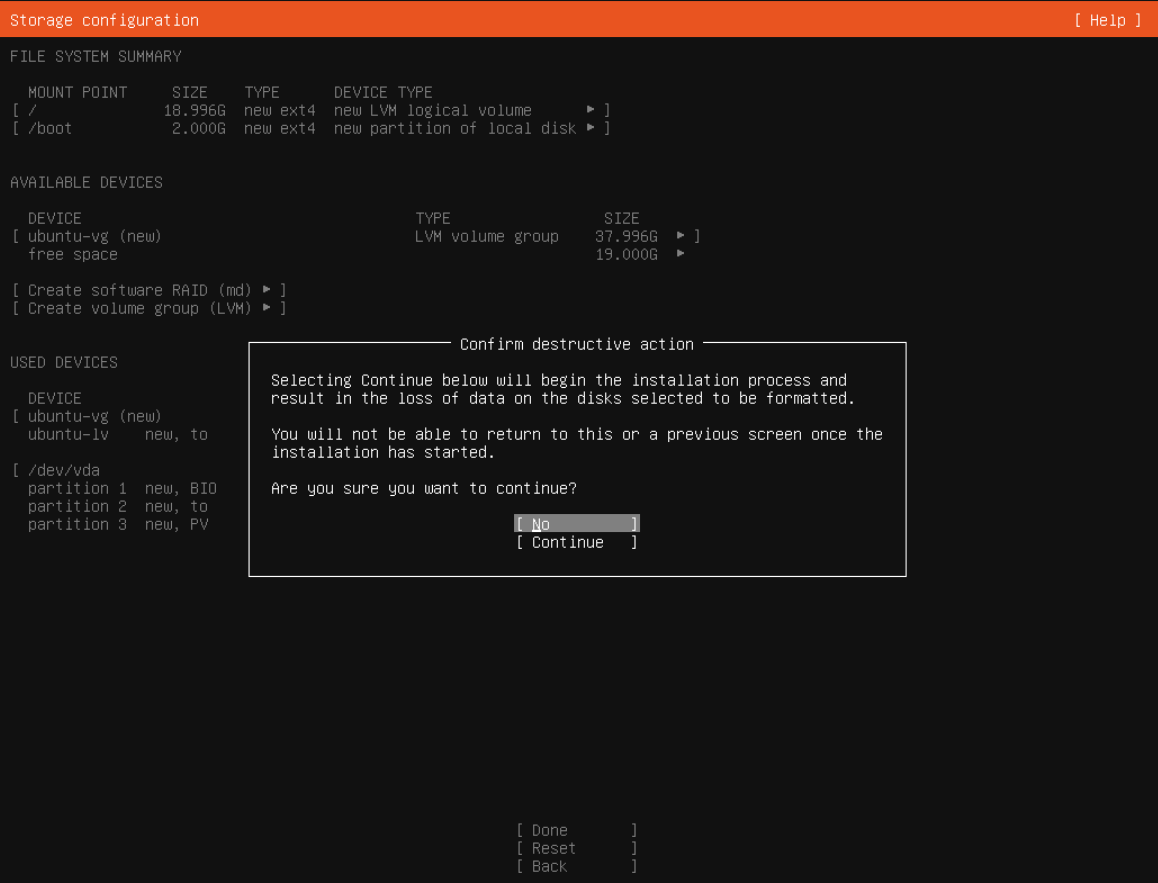Open the free space 19.000G arrow
The image size is (1158, 883).
[680, 253]
